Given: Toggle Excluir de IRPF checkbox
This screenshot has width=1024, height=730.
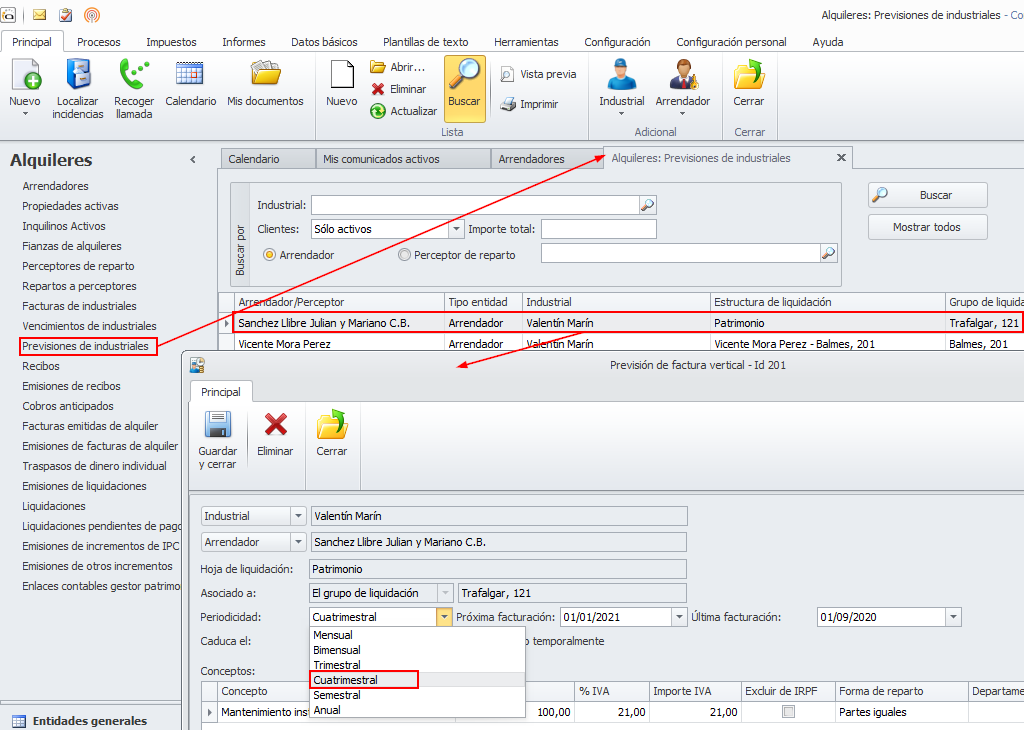Looking at the screenshot, I should pyautogui.click(x=788, y=712).
